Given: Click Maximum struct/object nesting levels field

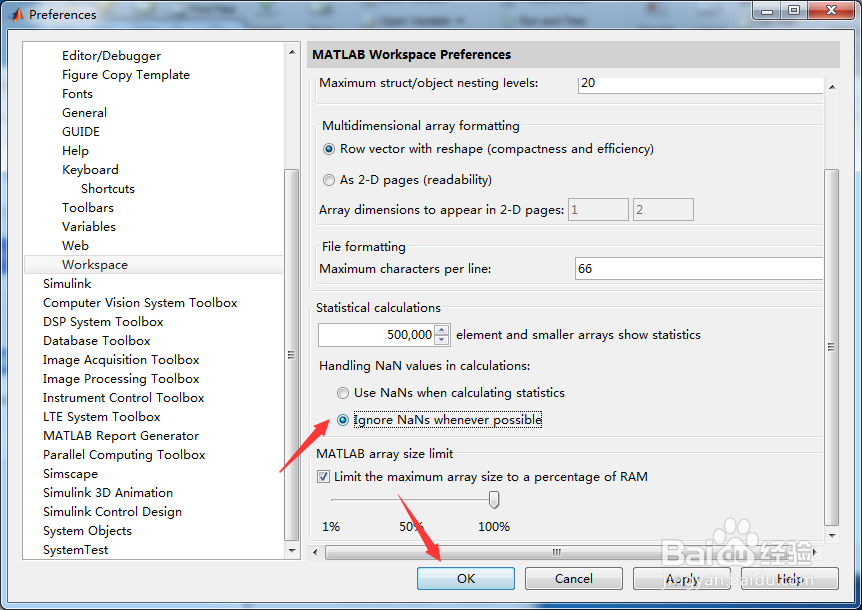Looking at the screenshot, I should click(700, 84).
